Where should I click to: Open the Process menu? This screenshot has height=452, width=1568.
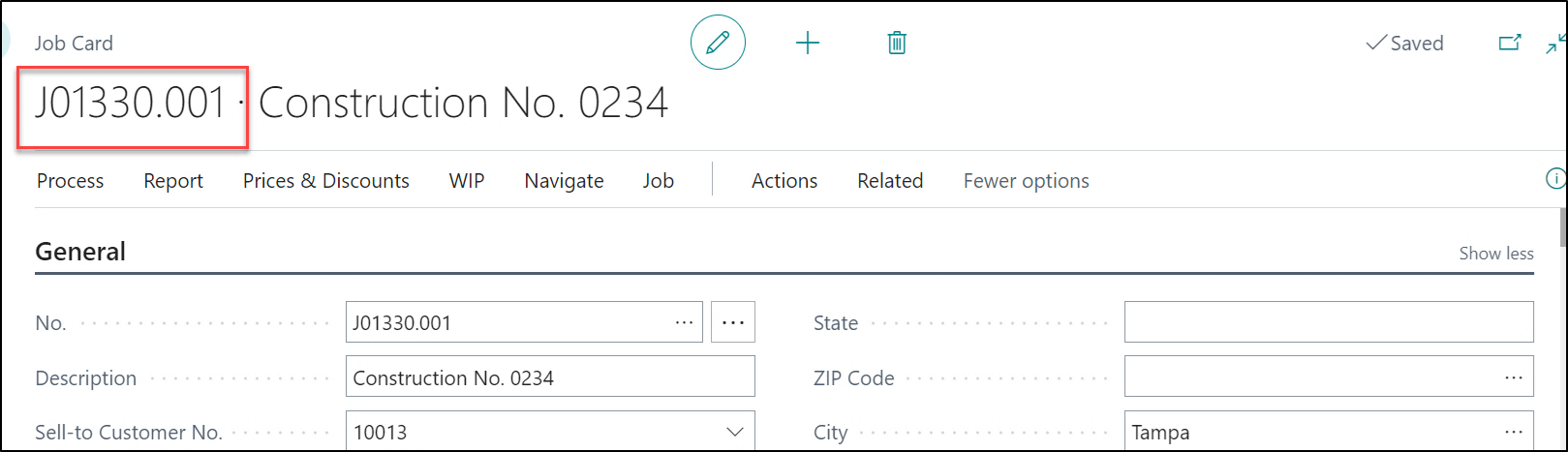[x=70, y=181]
